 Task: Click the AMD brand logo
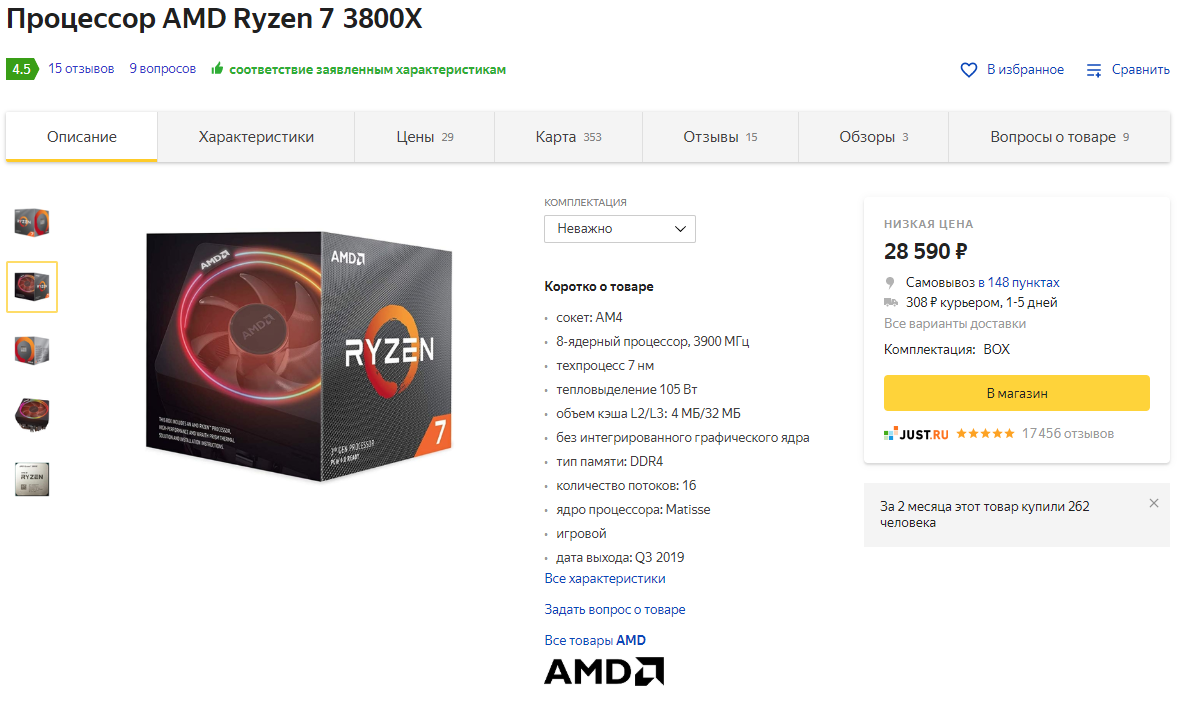[604, 671]
